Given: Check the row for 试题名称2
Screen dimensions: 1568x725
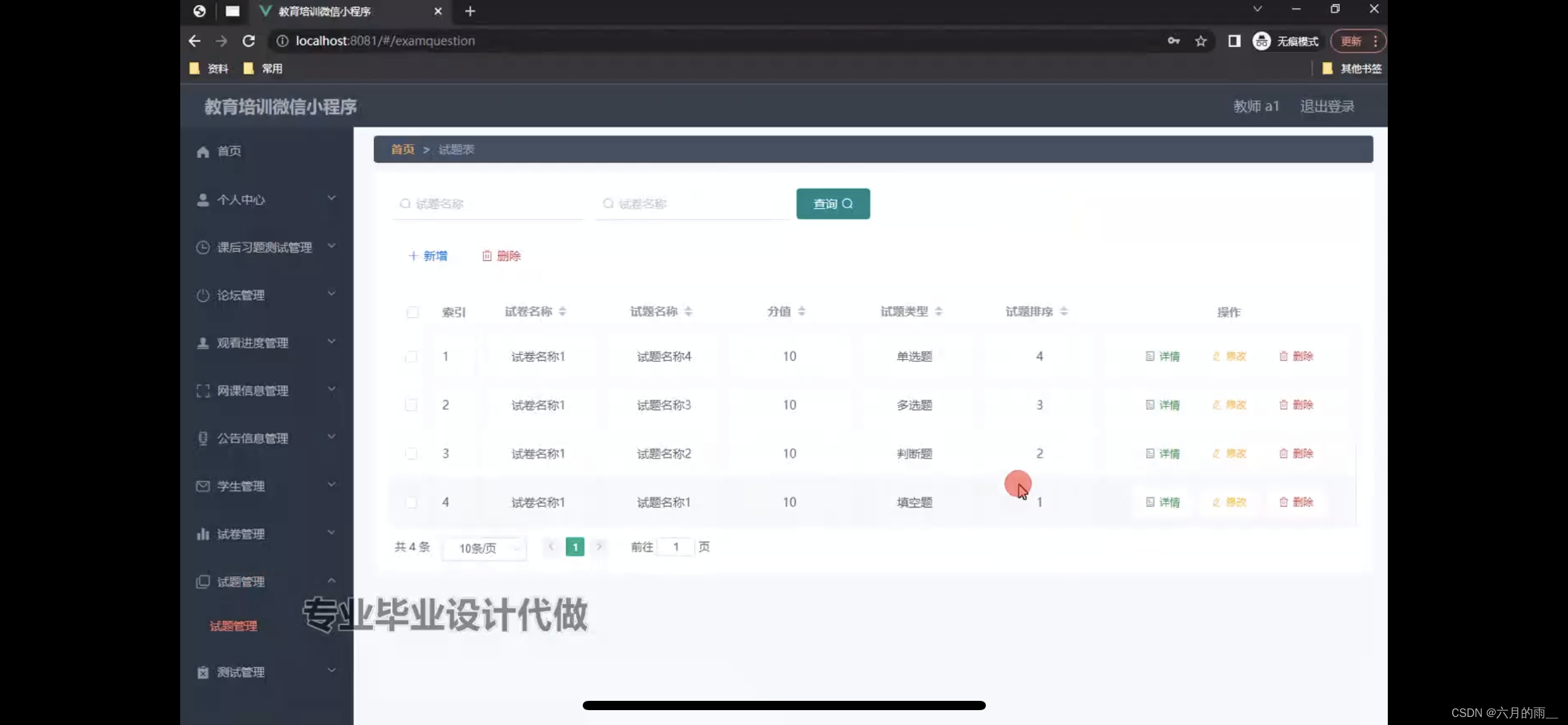Looking at the screenshot, I should [x=411, y=454].
